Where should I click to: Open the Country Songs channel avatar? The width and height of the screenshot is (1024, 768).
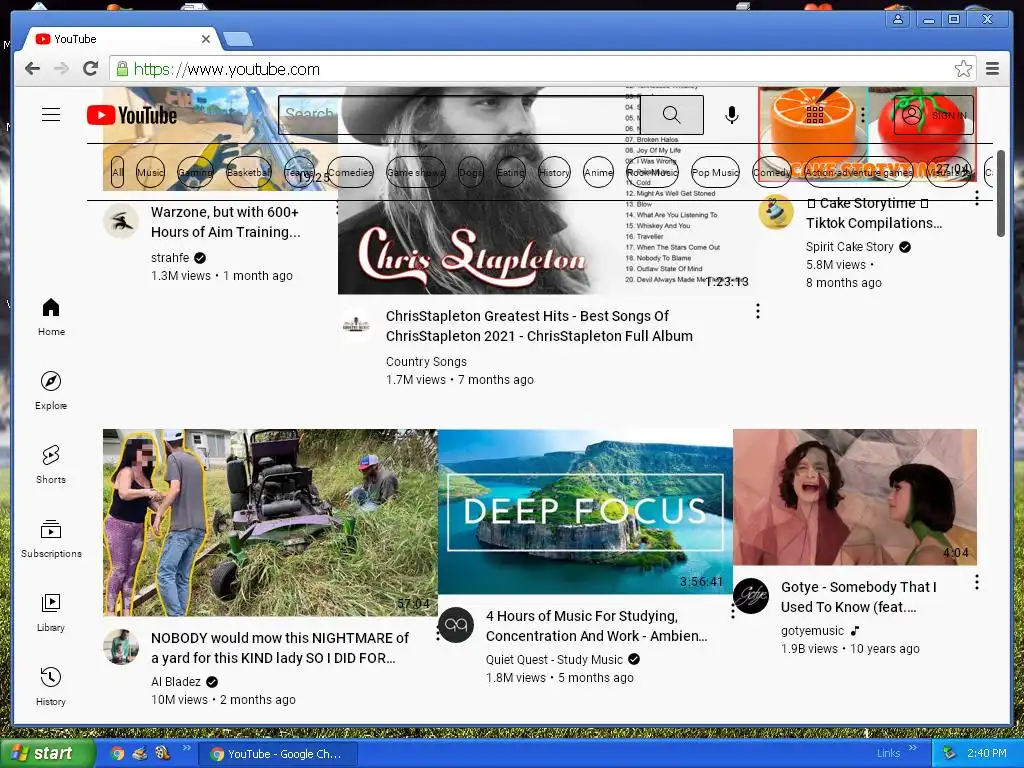click(356, 325)
